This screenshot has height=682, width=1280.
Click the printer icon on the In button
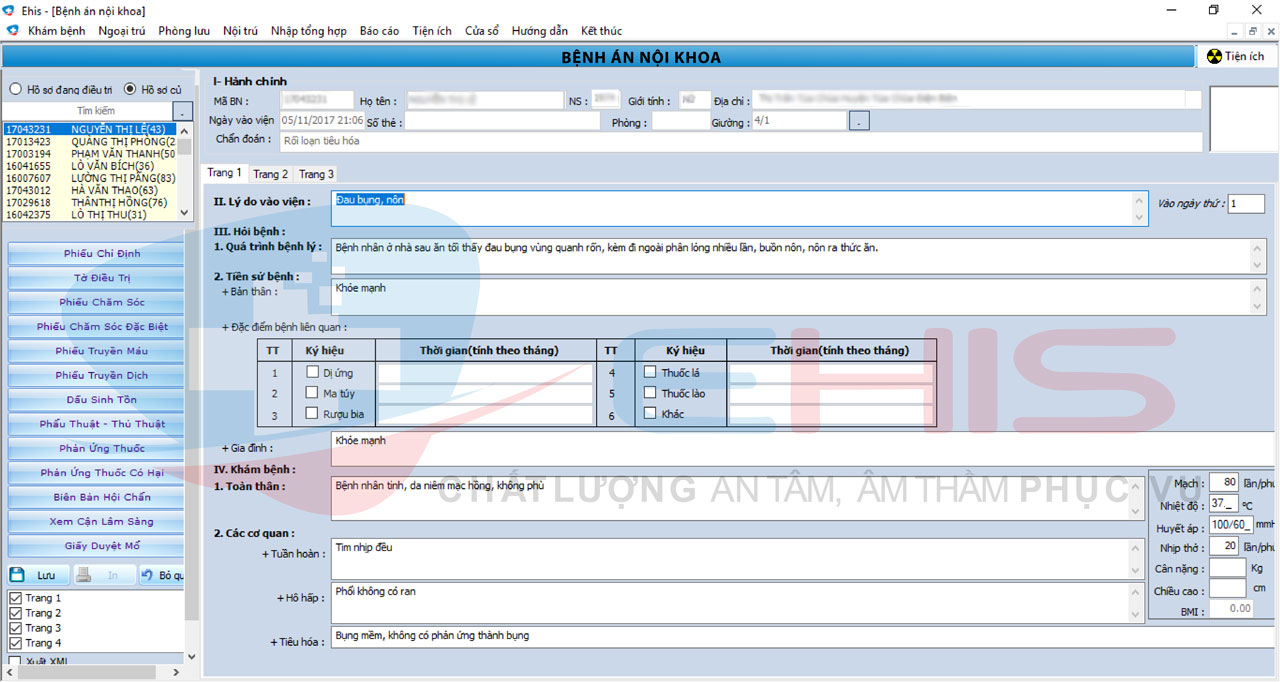pyautogui.click(x=86, y=575)
